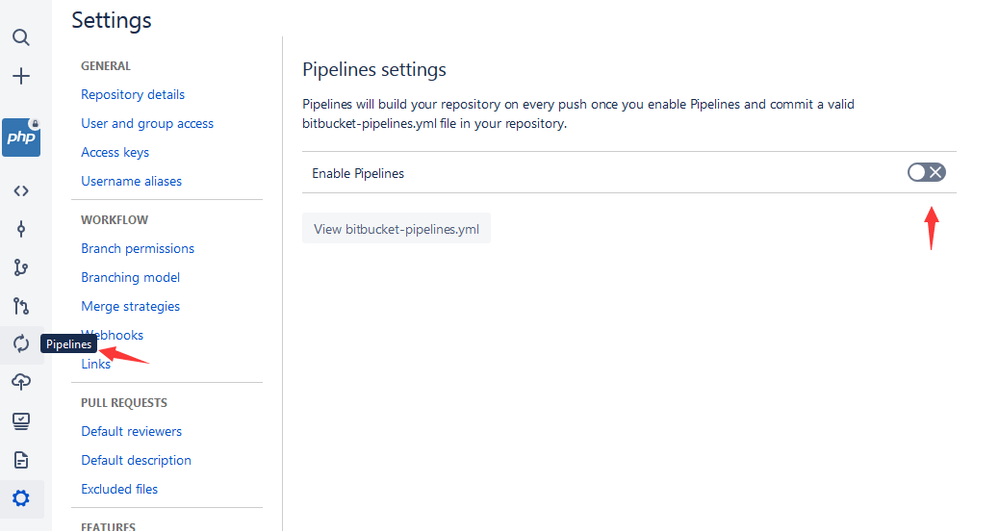Click the WORKFLOW section label

115,220
